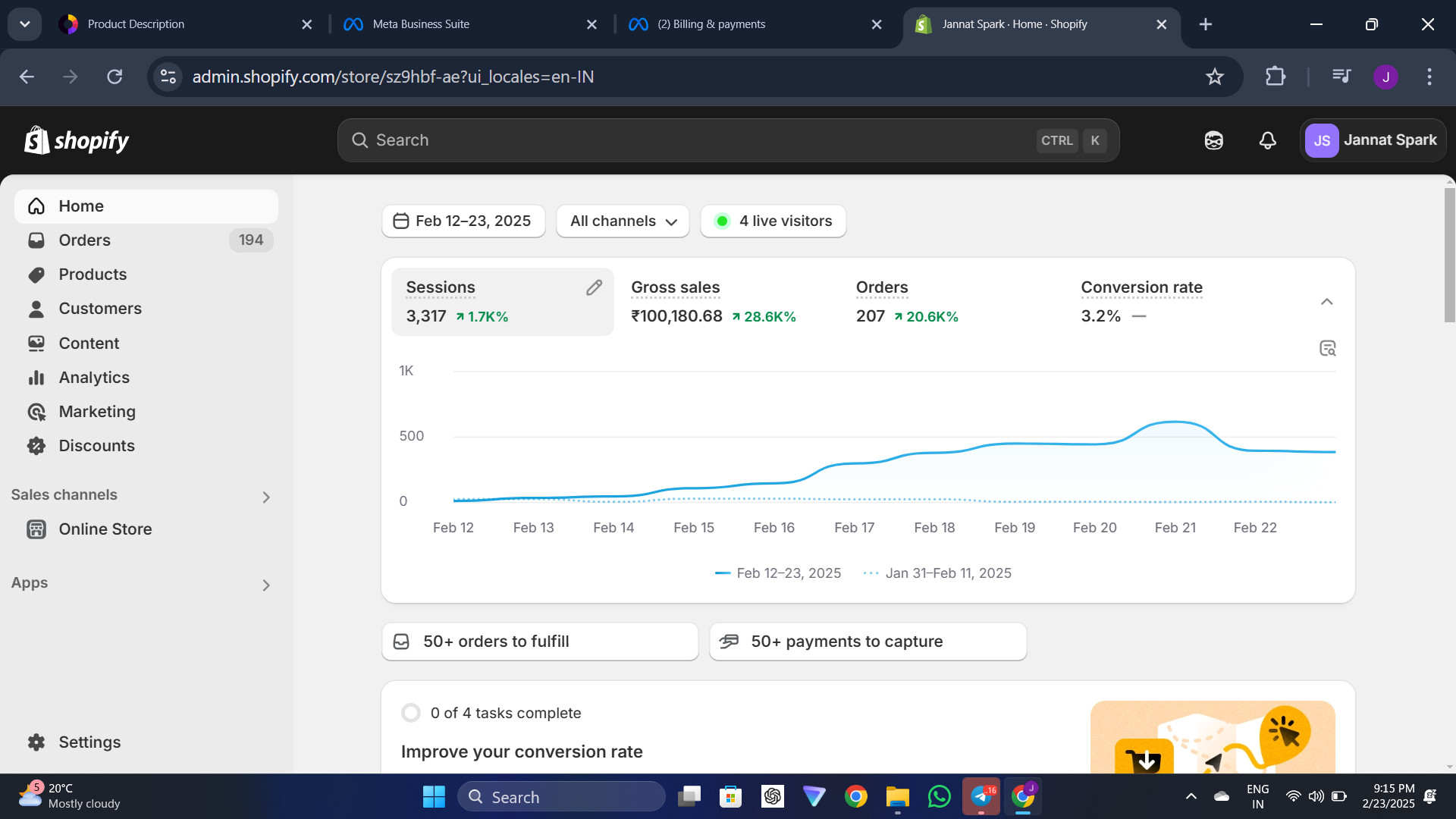
Task: Close the Product Description tab
Action: pos(307,24)
